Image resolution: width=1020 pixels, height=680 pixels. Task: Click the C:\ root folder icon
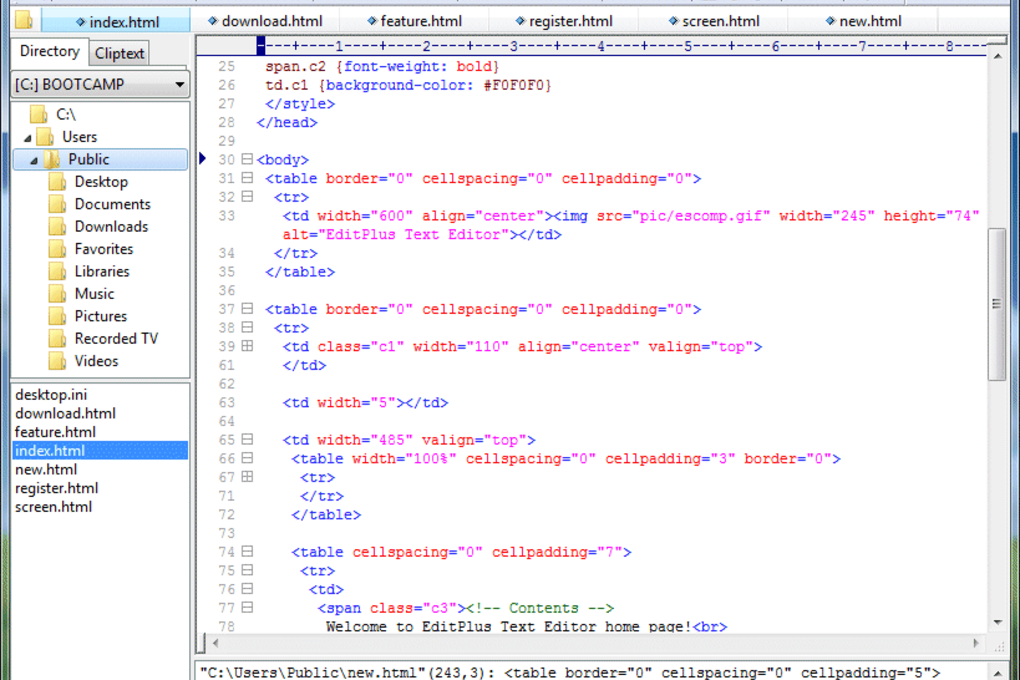(39, 115)
